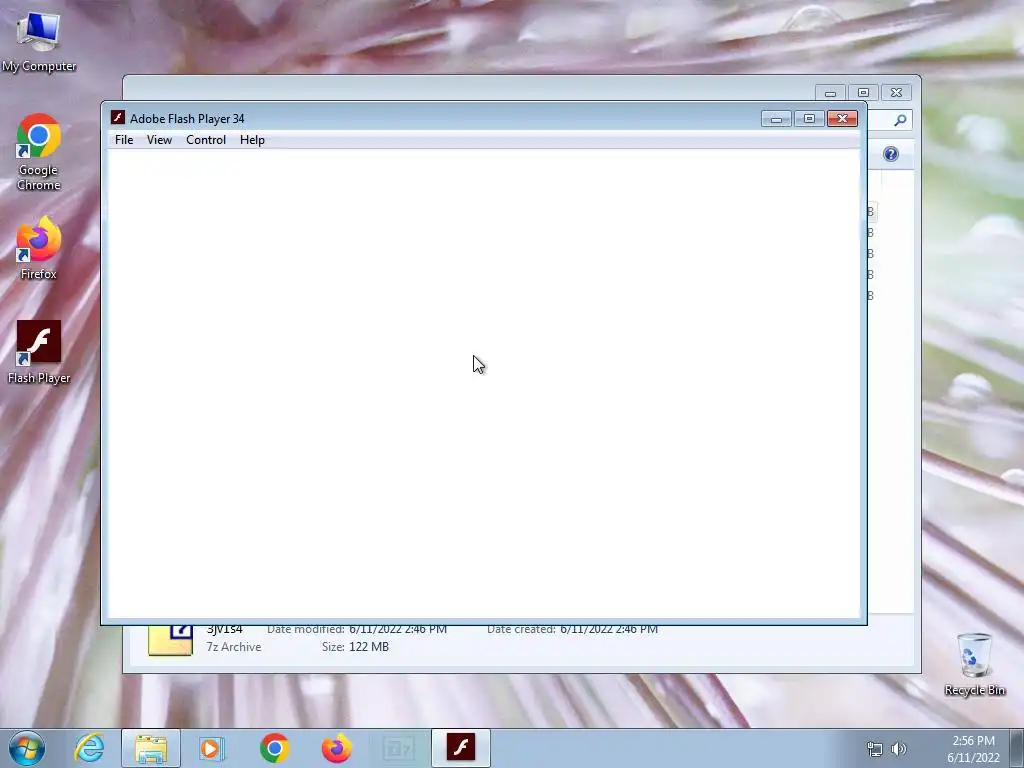Open the File menu in Flash Player
1024x768 pixels.
[123, 140]
